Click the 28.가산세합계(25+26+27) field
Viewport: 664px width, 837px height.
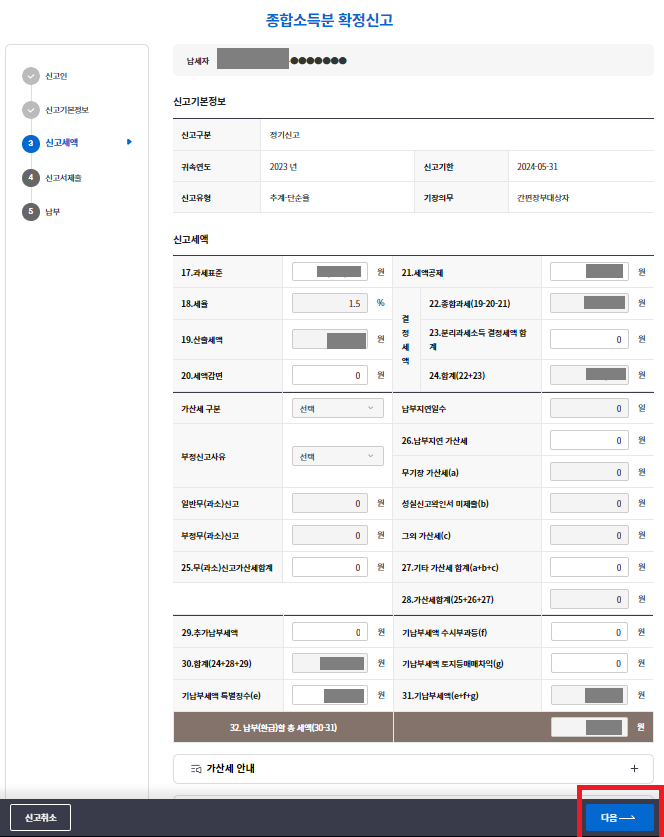click(x=589, y=599)
